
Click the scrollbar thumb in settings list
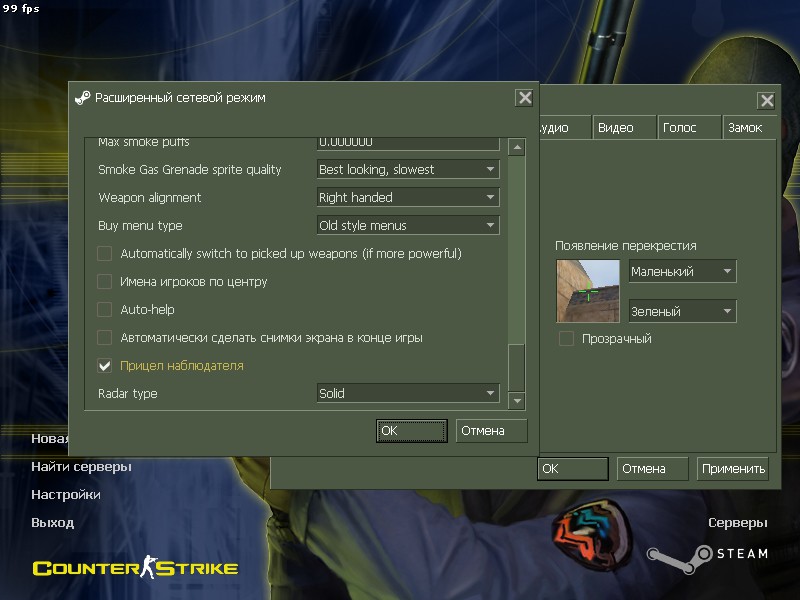point(517,367)
